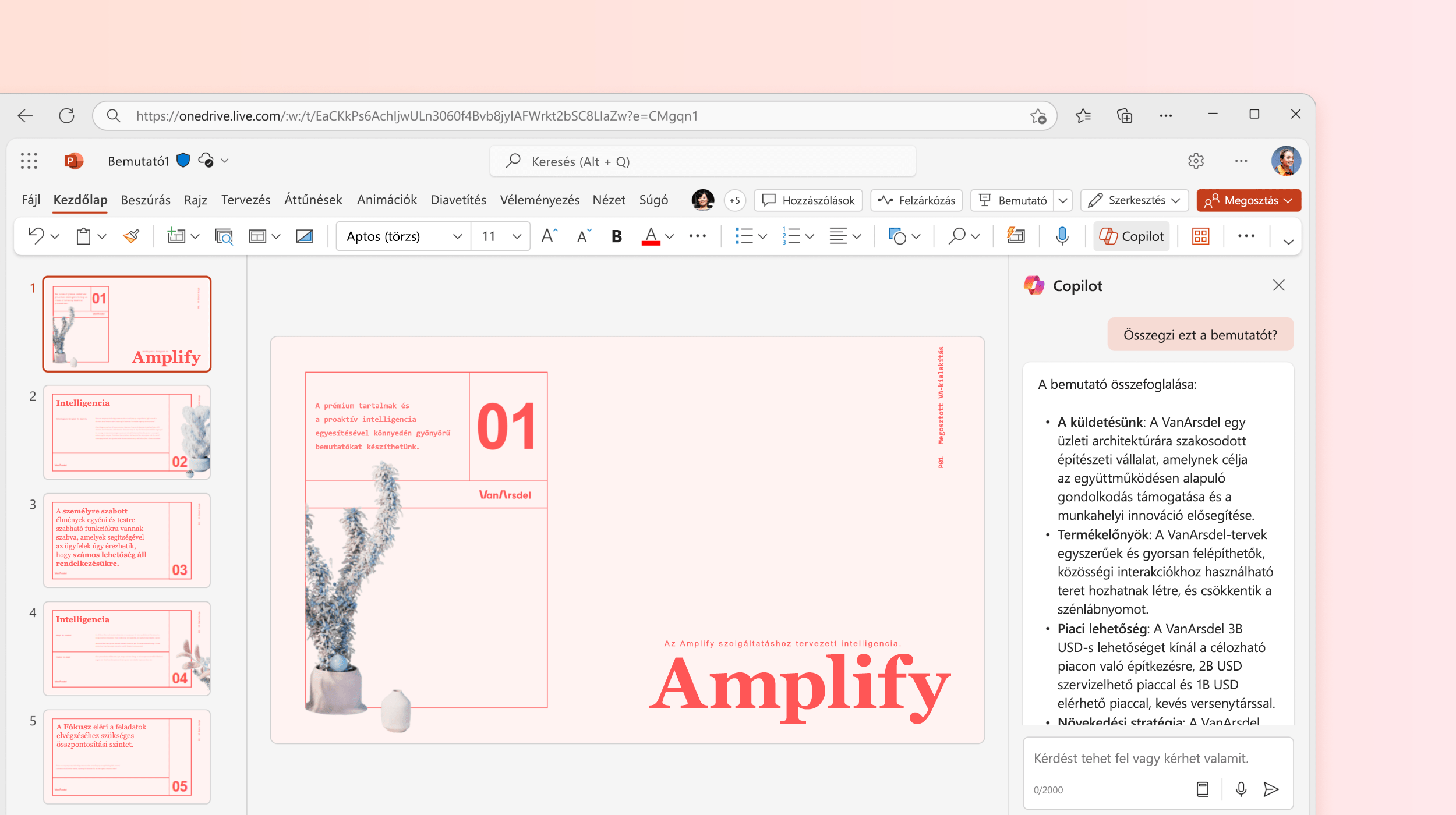This screenshot has width=1456, height=815.
Task: Open the ribbon overflow ellipsis
Action: point(1246,236)
